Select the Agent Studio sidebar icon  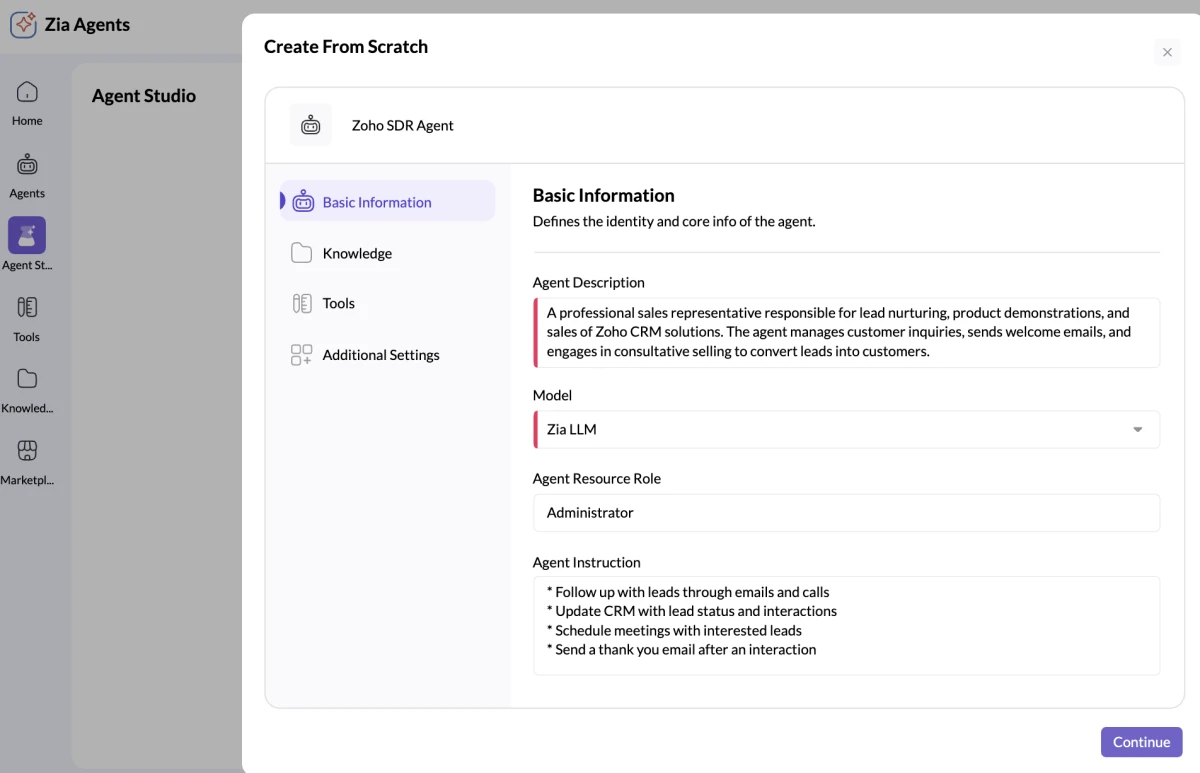coord(27,236)
